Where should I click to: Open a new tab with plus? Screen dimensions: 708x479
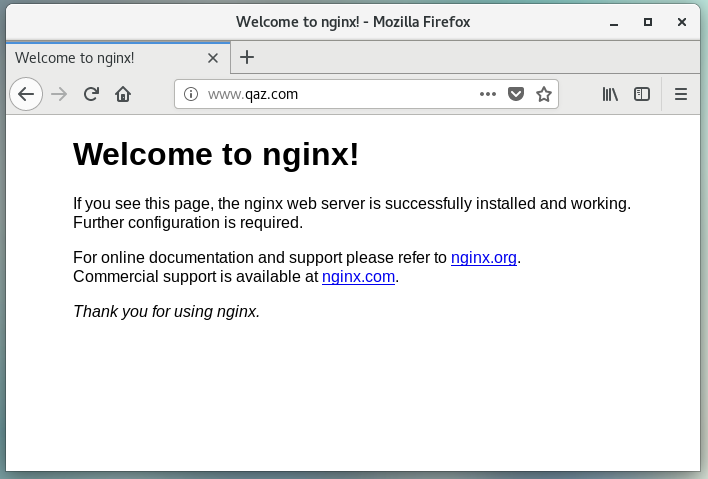[247, 57]
